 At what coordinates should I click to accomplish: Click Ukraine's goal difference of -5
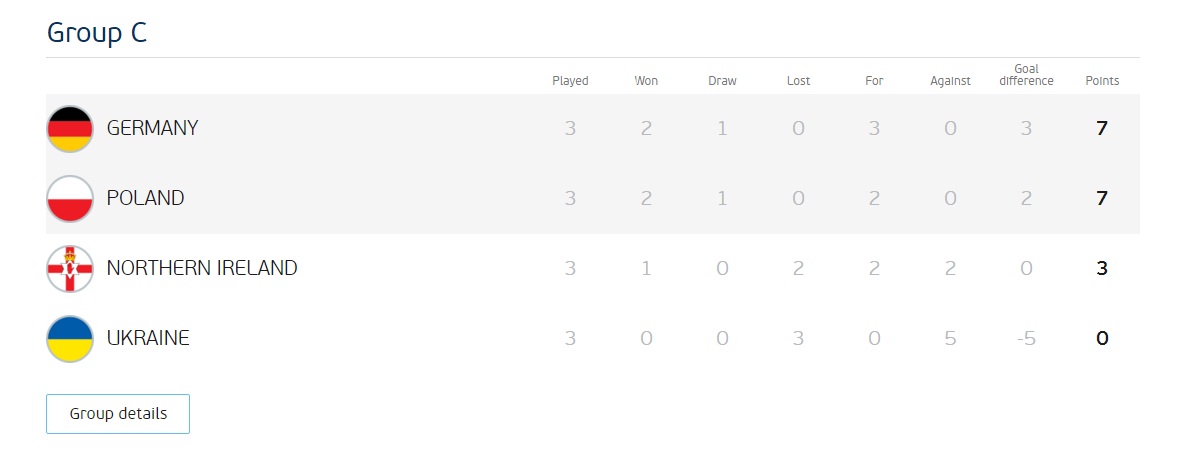[x=1026, y=338]
